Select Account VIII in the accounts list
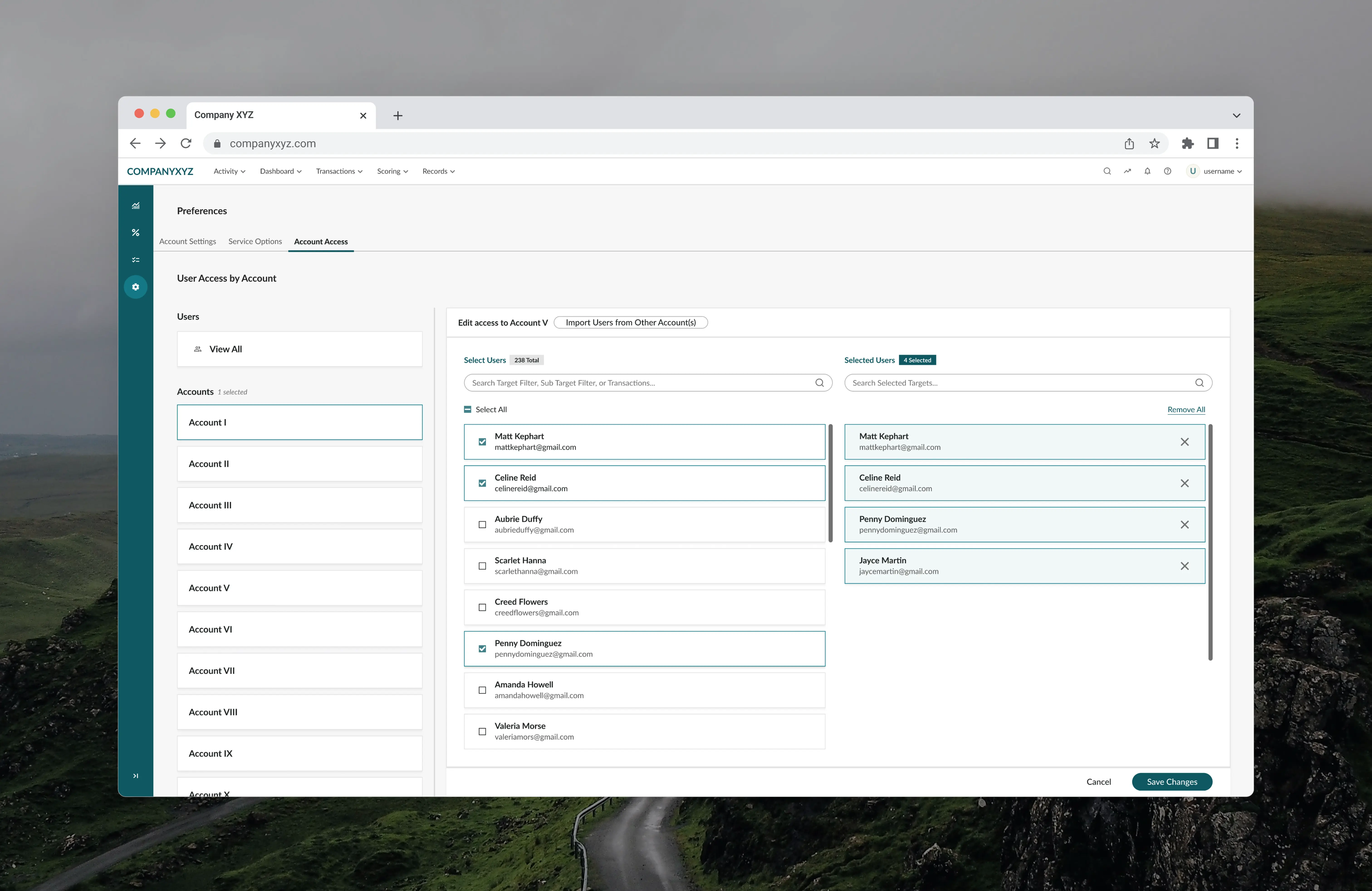This screenshot has width=1372, height=891. point(299,712)
